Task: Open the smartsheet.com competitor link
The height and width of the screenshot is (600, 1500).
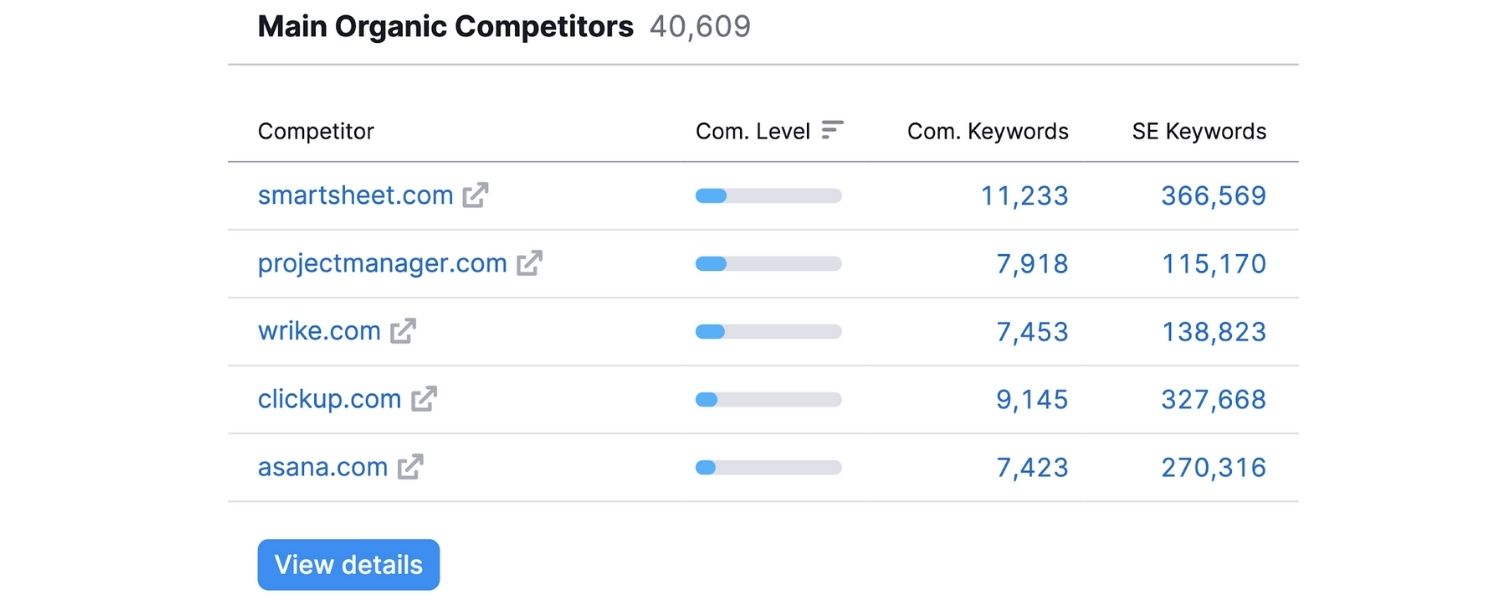Action: (x=354, y=195)
